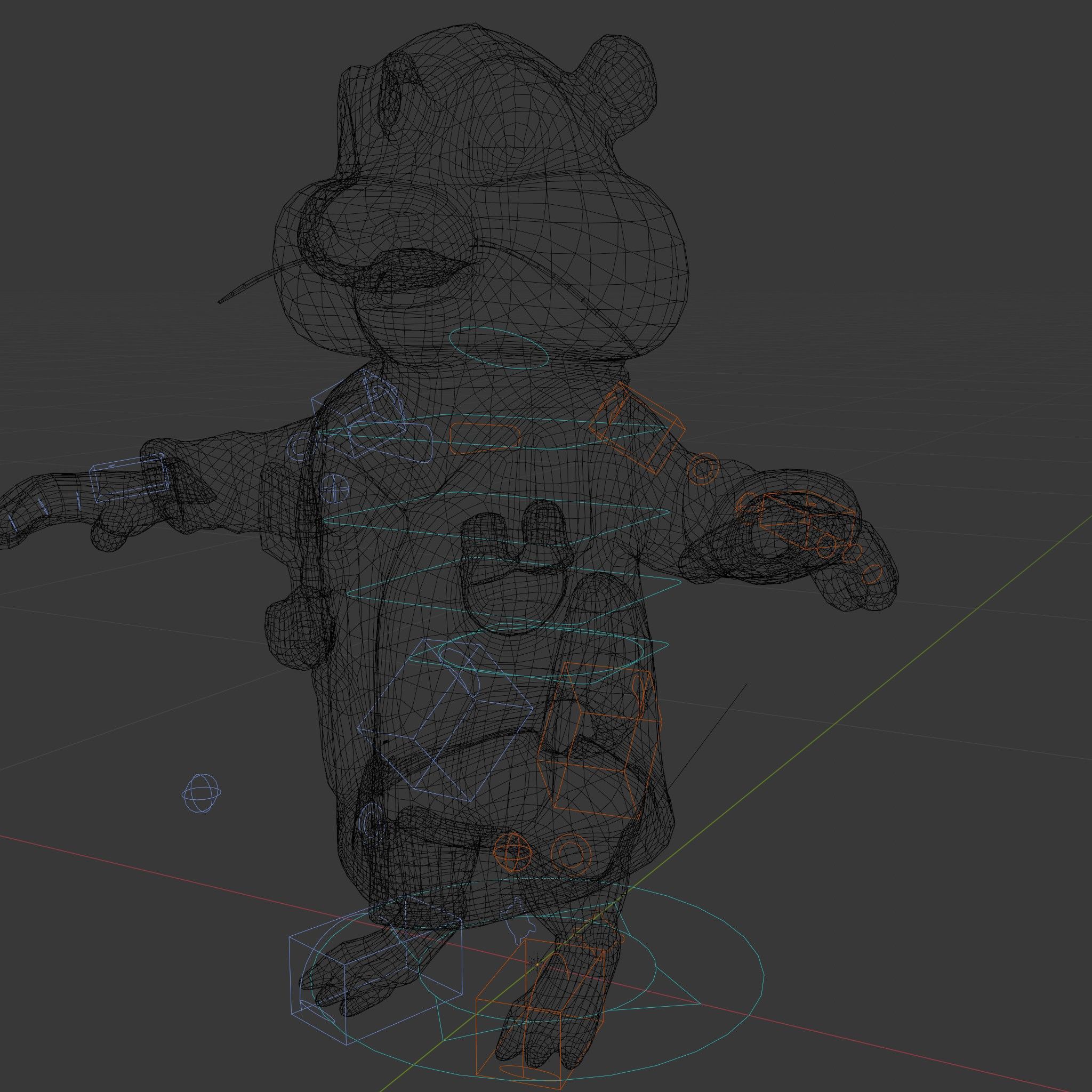The height and width of the screenshot is (1092, 1092).
Task: Select the blue circle-with-cross control near the armpit
Action: [x=335, y=488]
